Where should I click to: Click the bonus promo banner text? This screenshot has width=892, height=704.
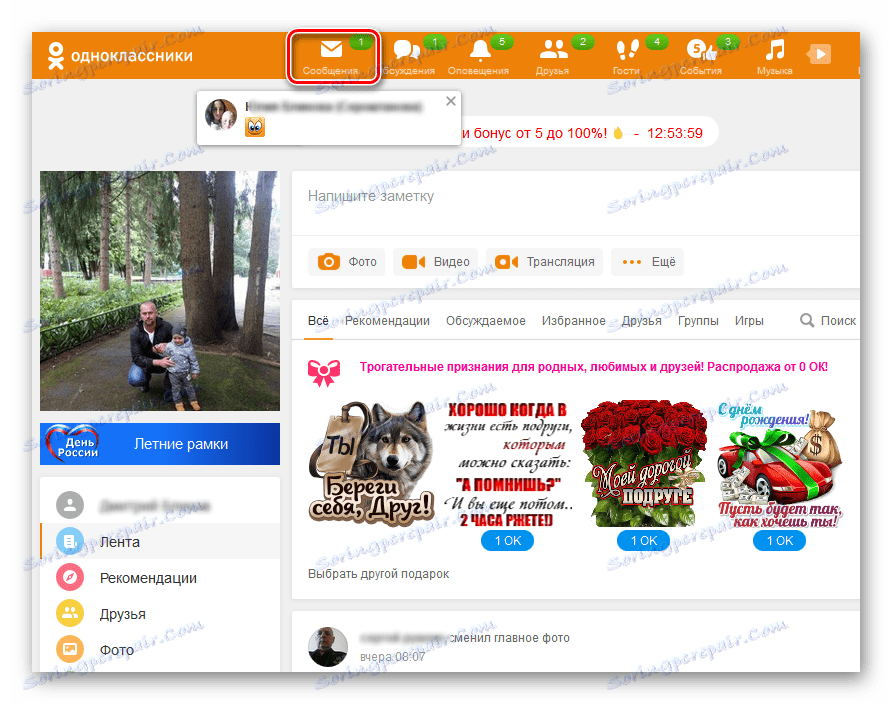click(583, 133)
